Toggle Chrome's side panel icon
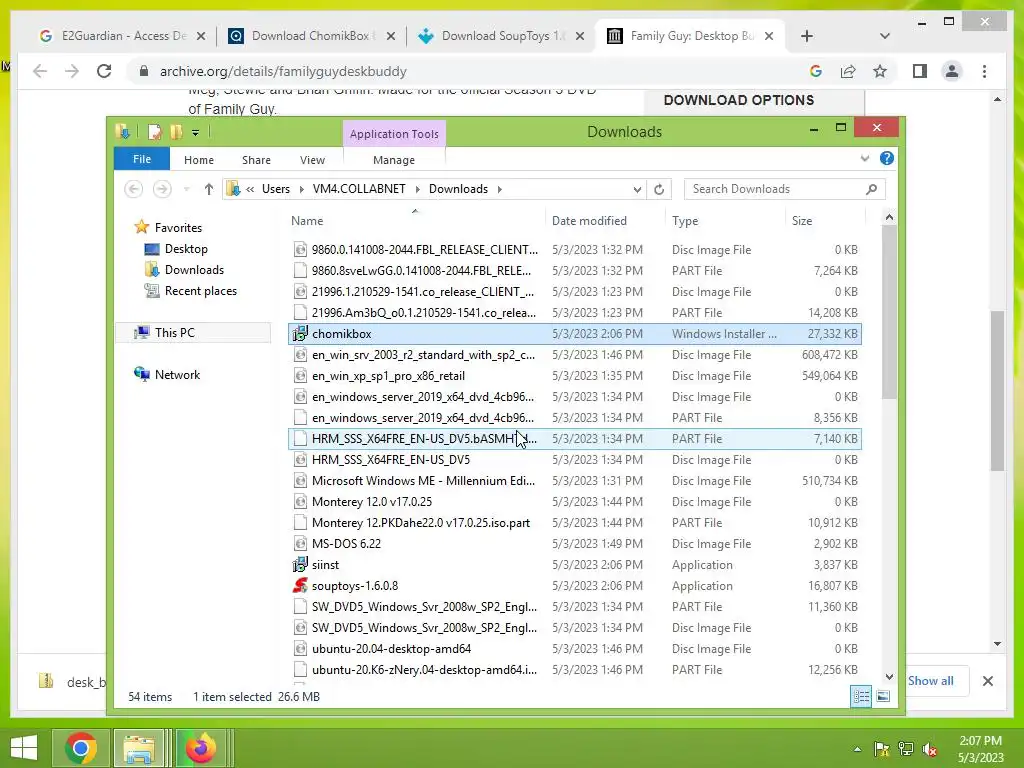Image resolution: width=1024 pixels, height=768 pixels. [920, 71]
